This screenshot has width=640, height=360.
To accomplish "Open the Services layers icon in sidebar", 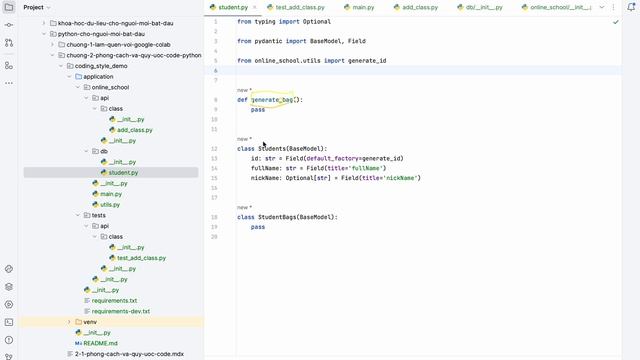I will tap(9, 287).
